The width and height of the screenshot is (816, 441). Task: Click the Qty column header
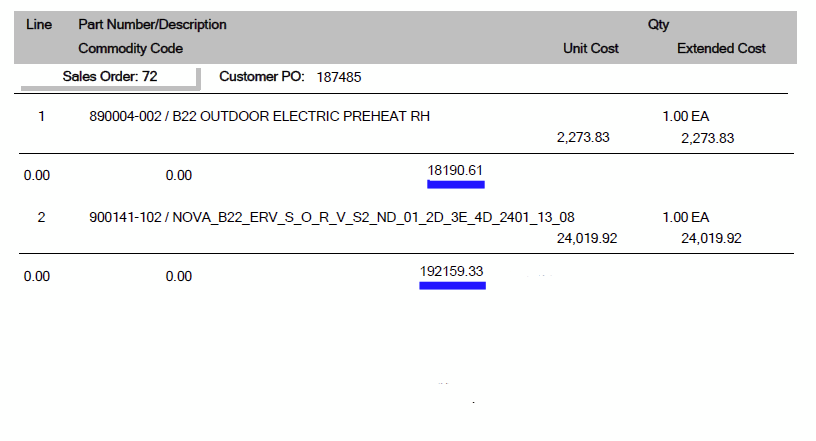pos(658,24)
